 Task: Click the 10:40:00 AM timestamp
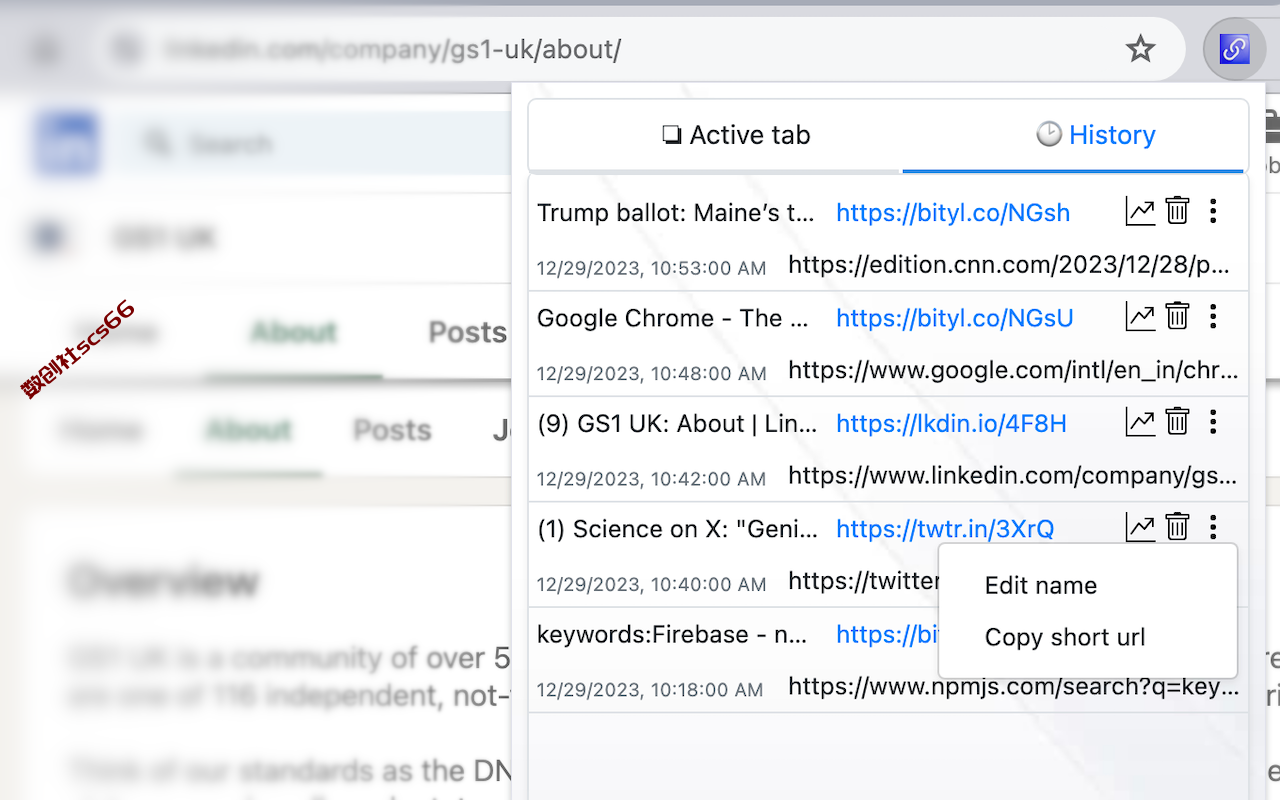click(x=652, y=584)
